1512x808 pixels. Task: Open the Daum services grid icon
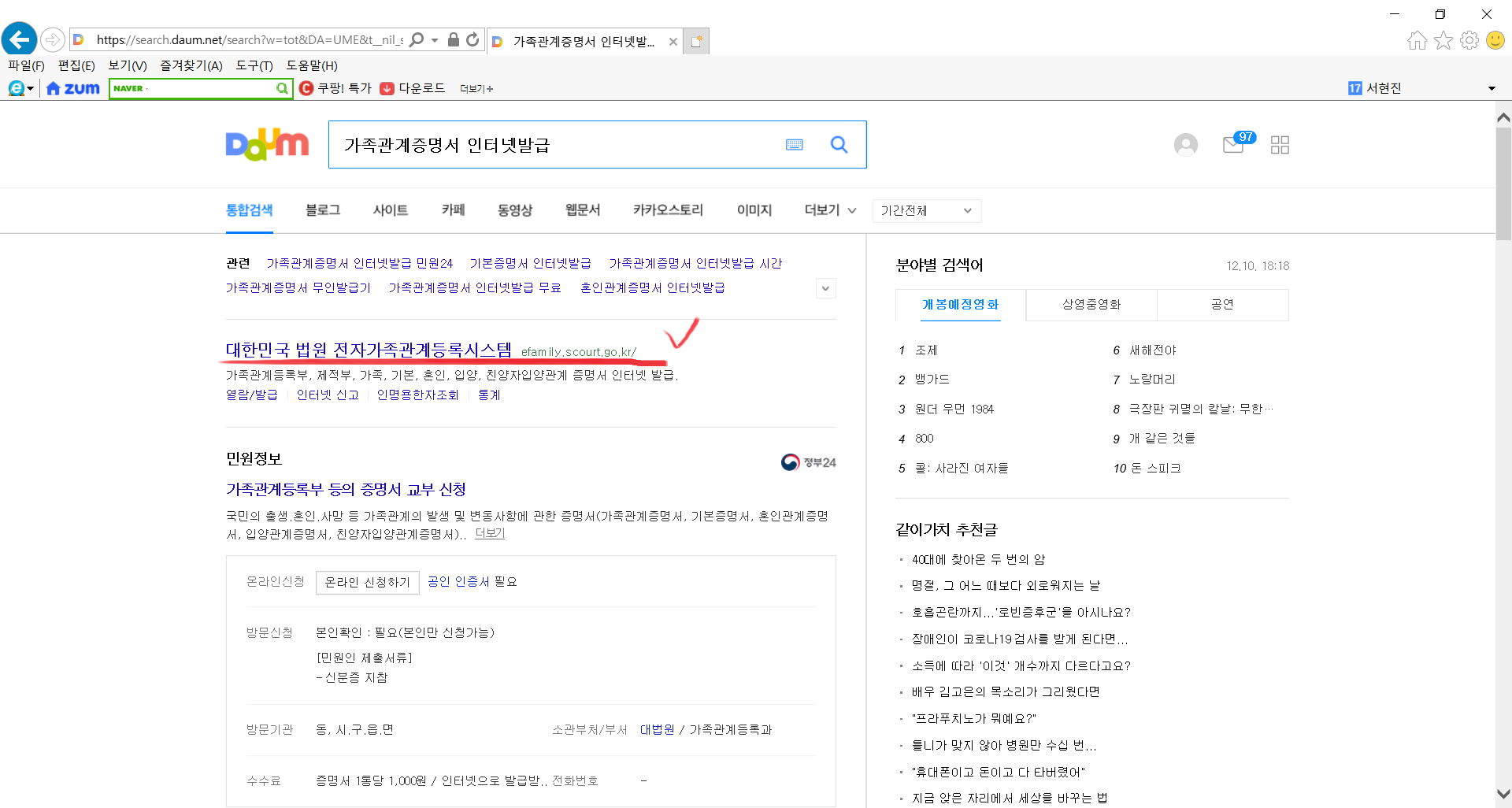(x=1280, y=145)
